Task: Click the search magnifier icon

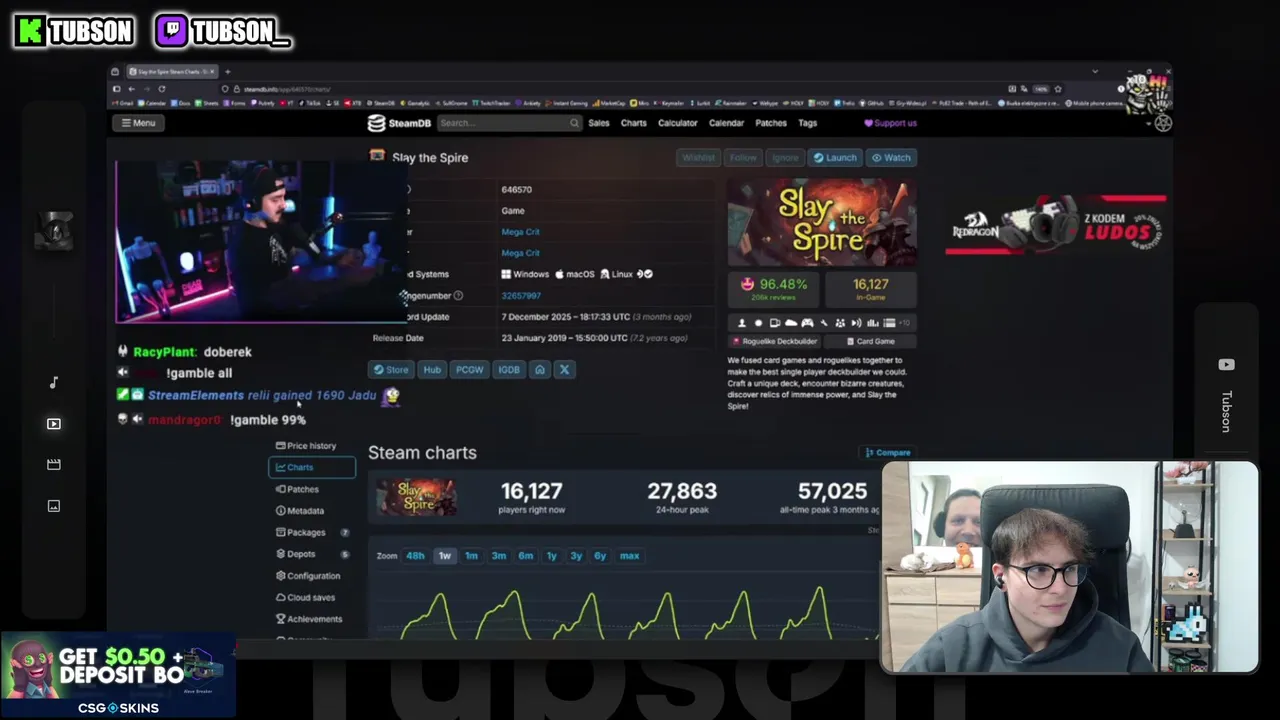Action: [x=574, y=123]
